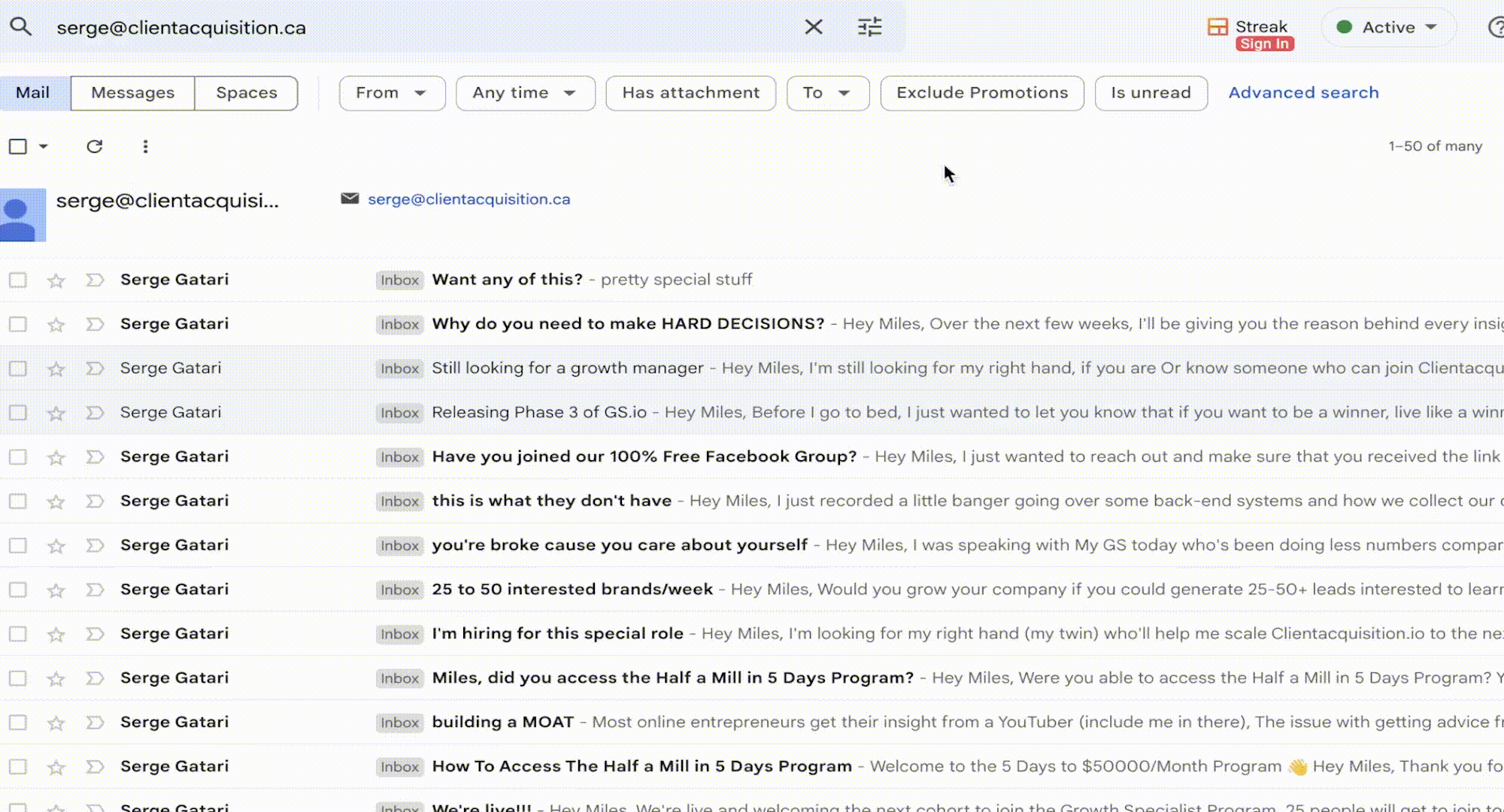The height and width of the screenshot is (812, 1504).
Task: Mark 'building a MOAT' email as important
Action: [95, 723]
